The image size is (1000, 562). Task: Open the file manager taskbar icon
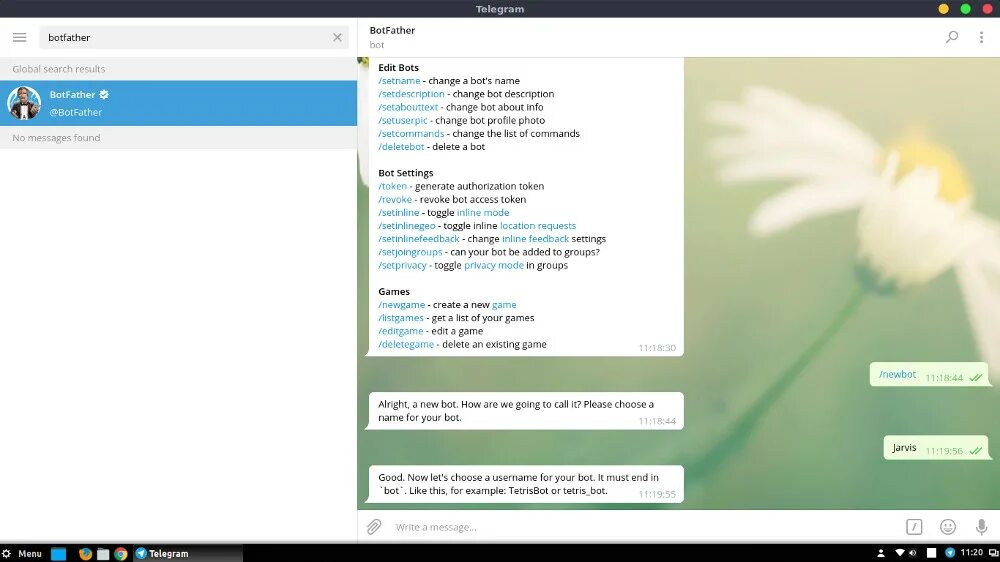point(103,554)
